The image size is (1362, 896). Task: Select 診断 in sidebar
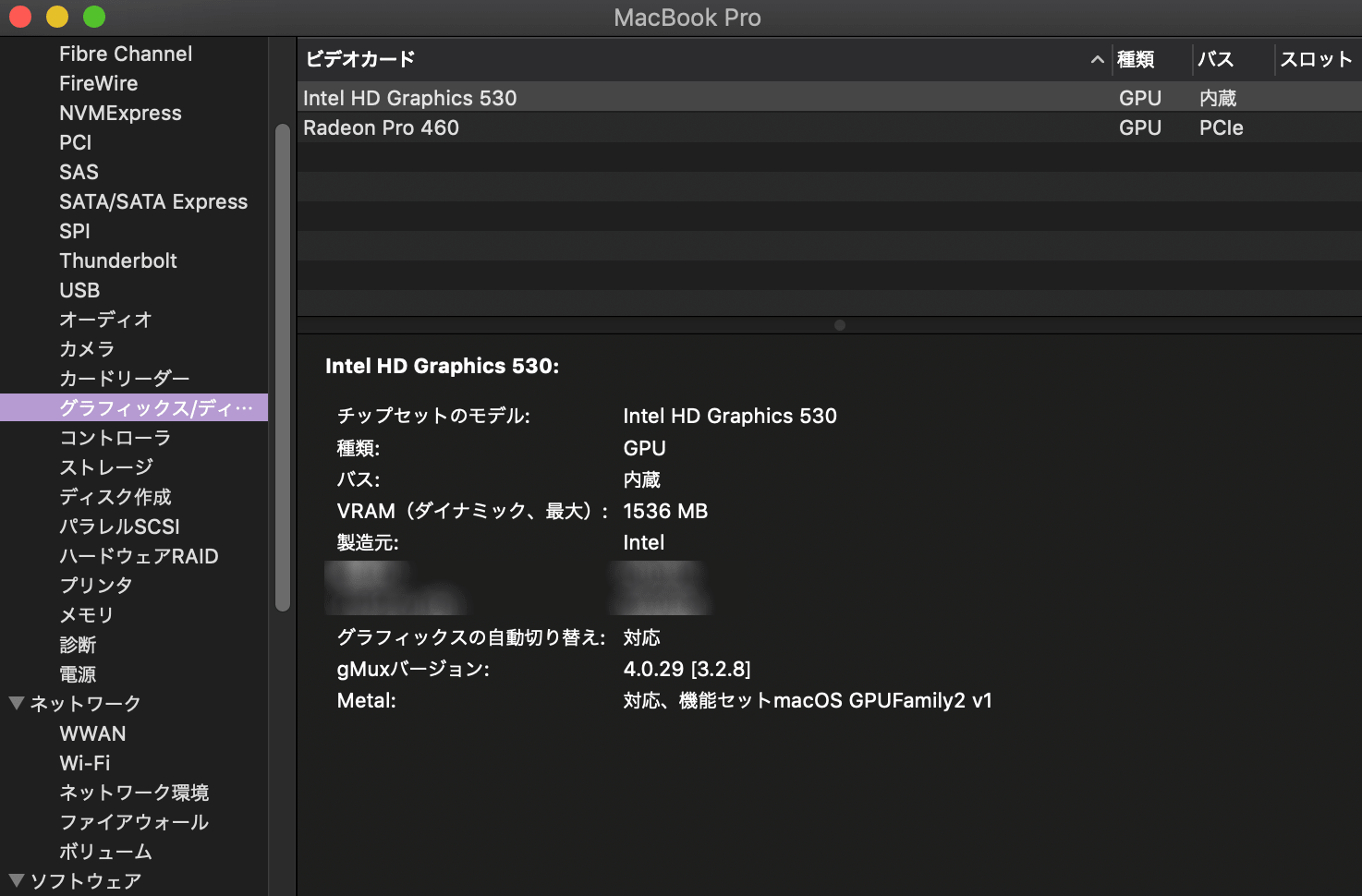[x=78, y=645]
